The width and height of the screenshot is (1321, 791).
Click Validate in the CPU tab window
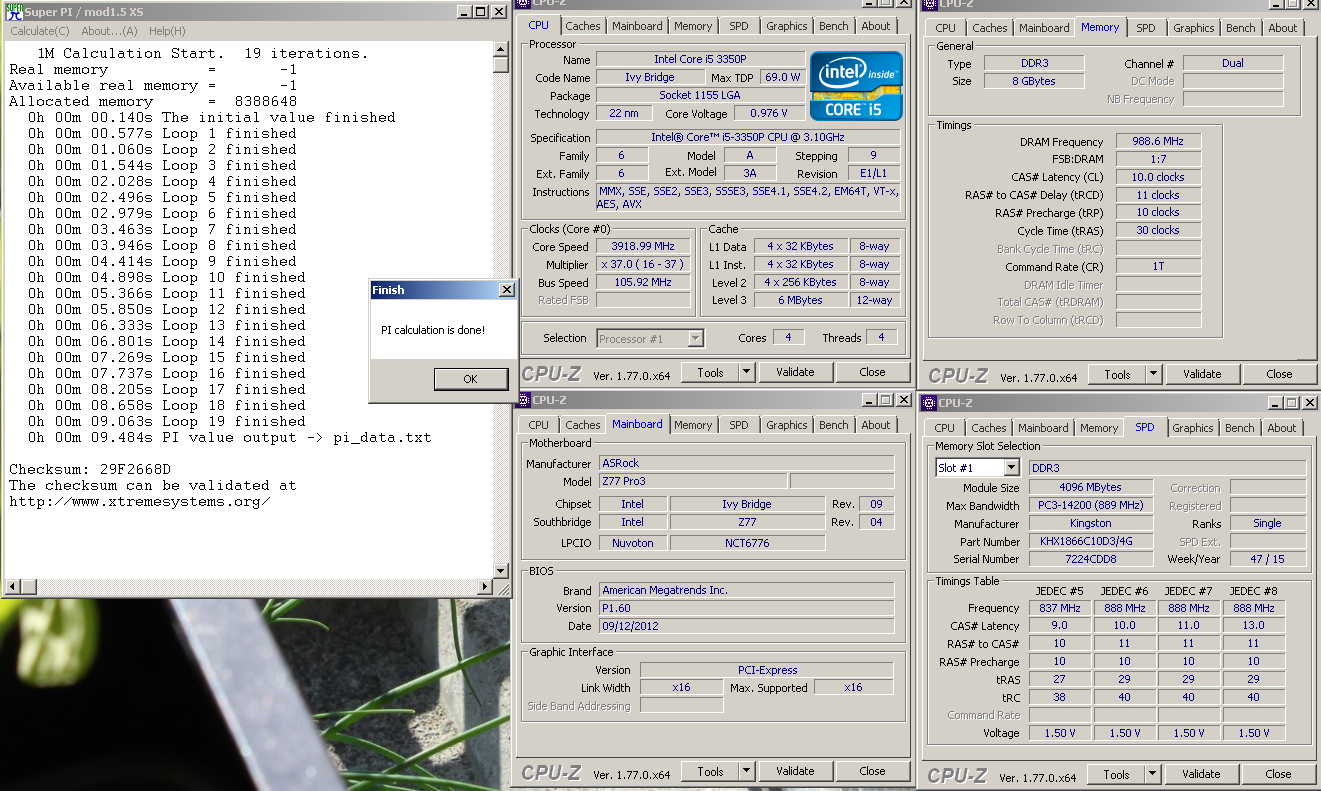pos(795,372)
